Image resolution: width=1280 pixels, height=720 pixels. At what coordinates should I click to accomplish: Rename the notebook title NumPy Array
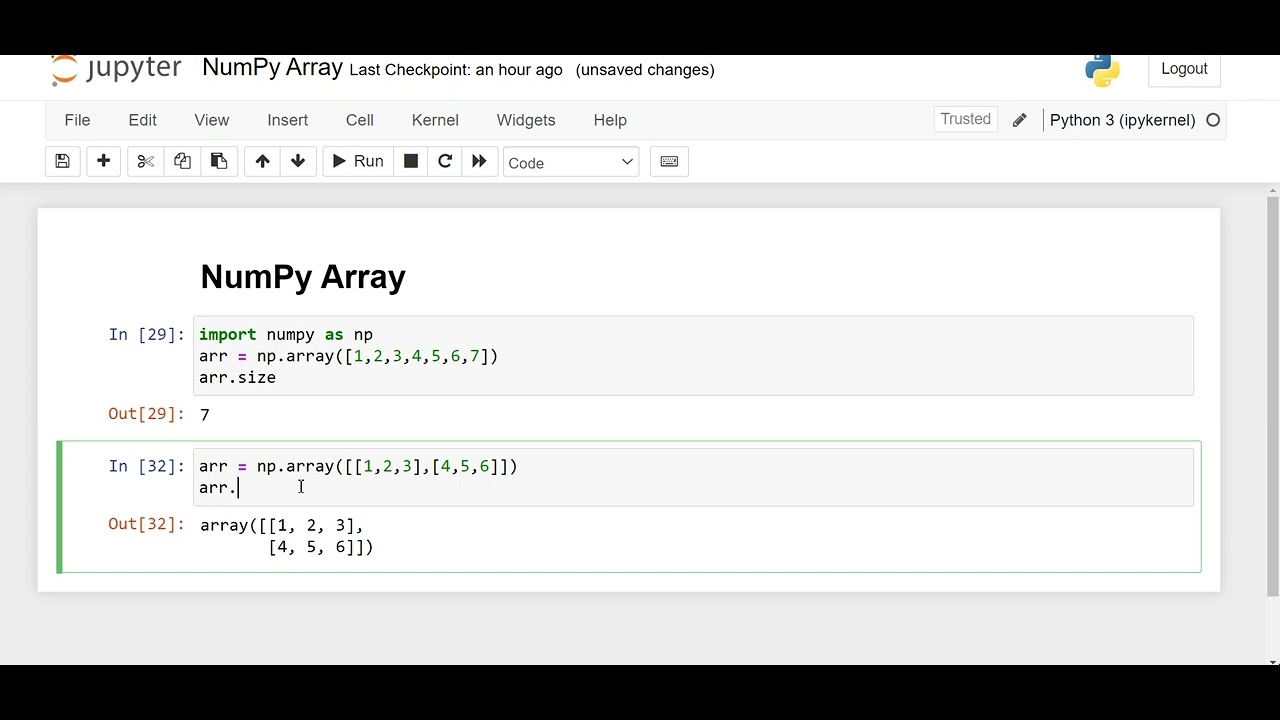pos(272,68)
